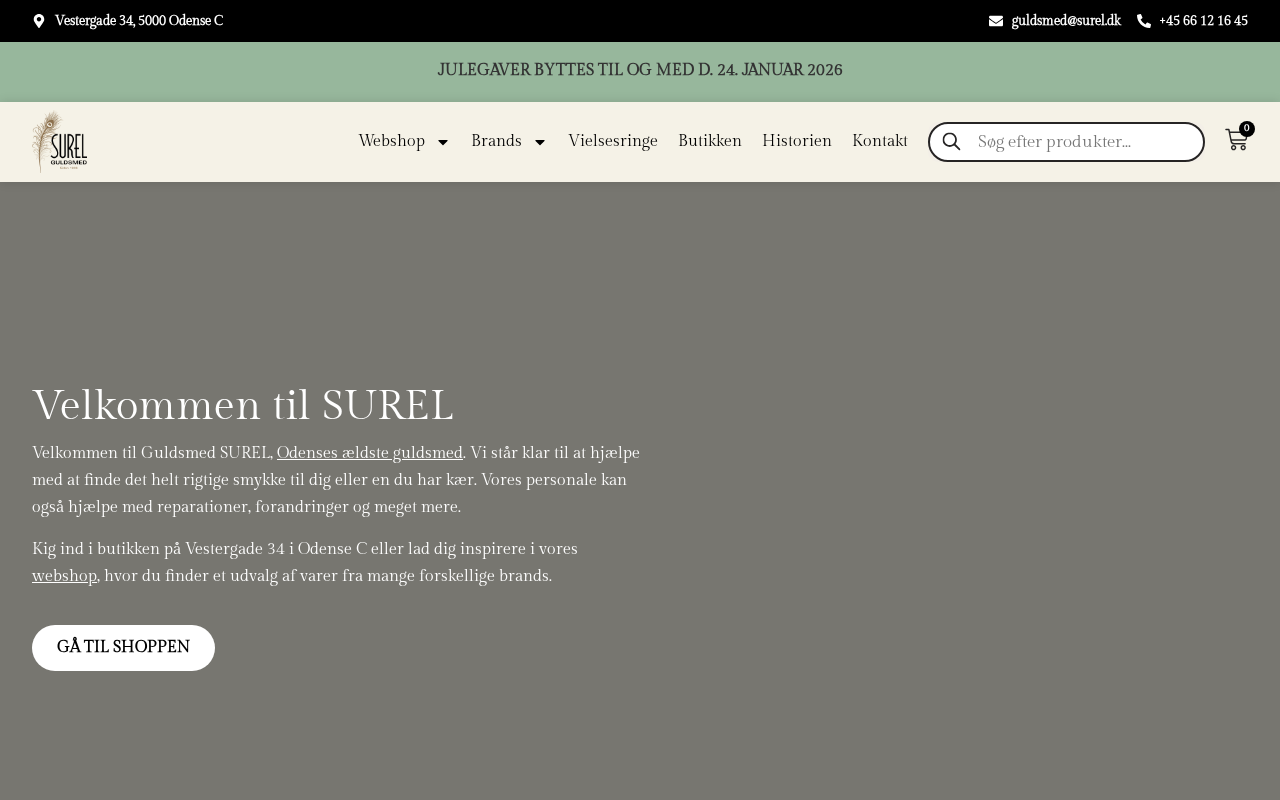Screen dimensions: 1280x800
Task: Go to the Vielsesringe page
Action: tap(613, 141)
